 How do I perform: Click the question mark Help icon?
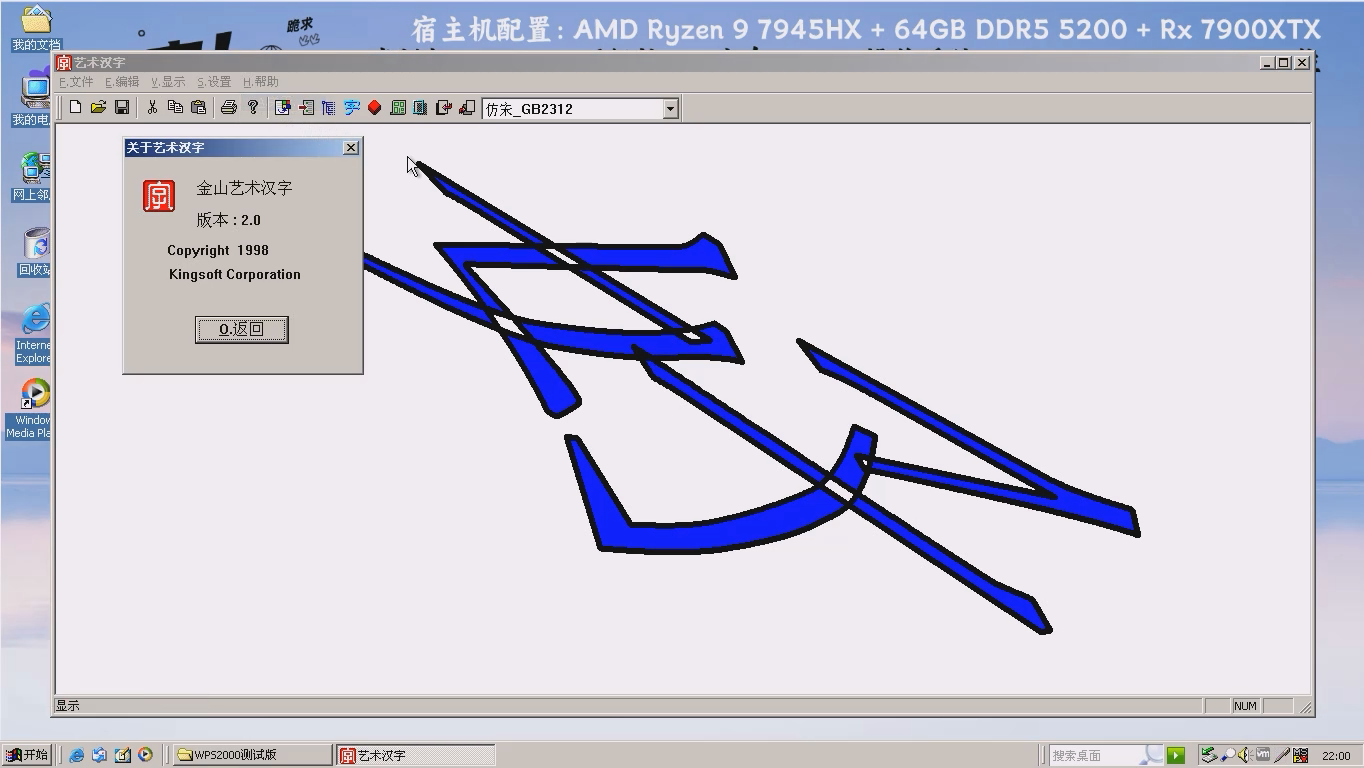coord(253,108)
